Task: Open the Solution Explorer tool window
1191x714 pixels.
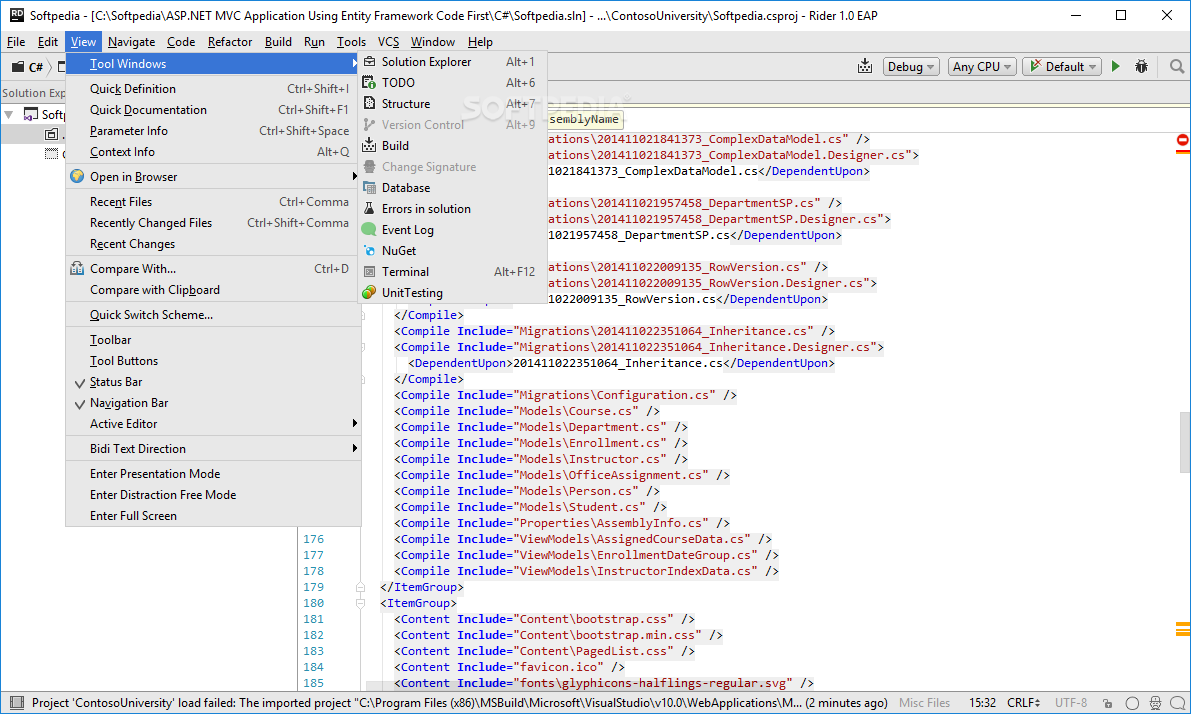Action: (452, 62)
